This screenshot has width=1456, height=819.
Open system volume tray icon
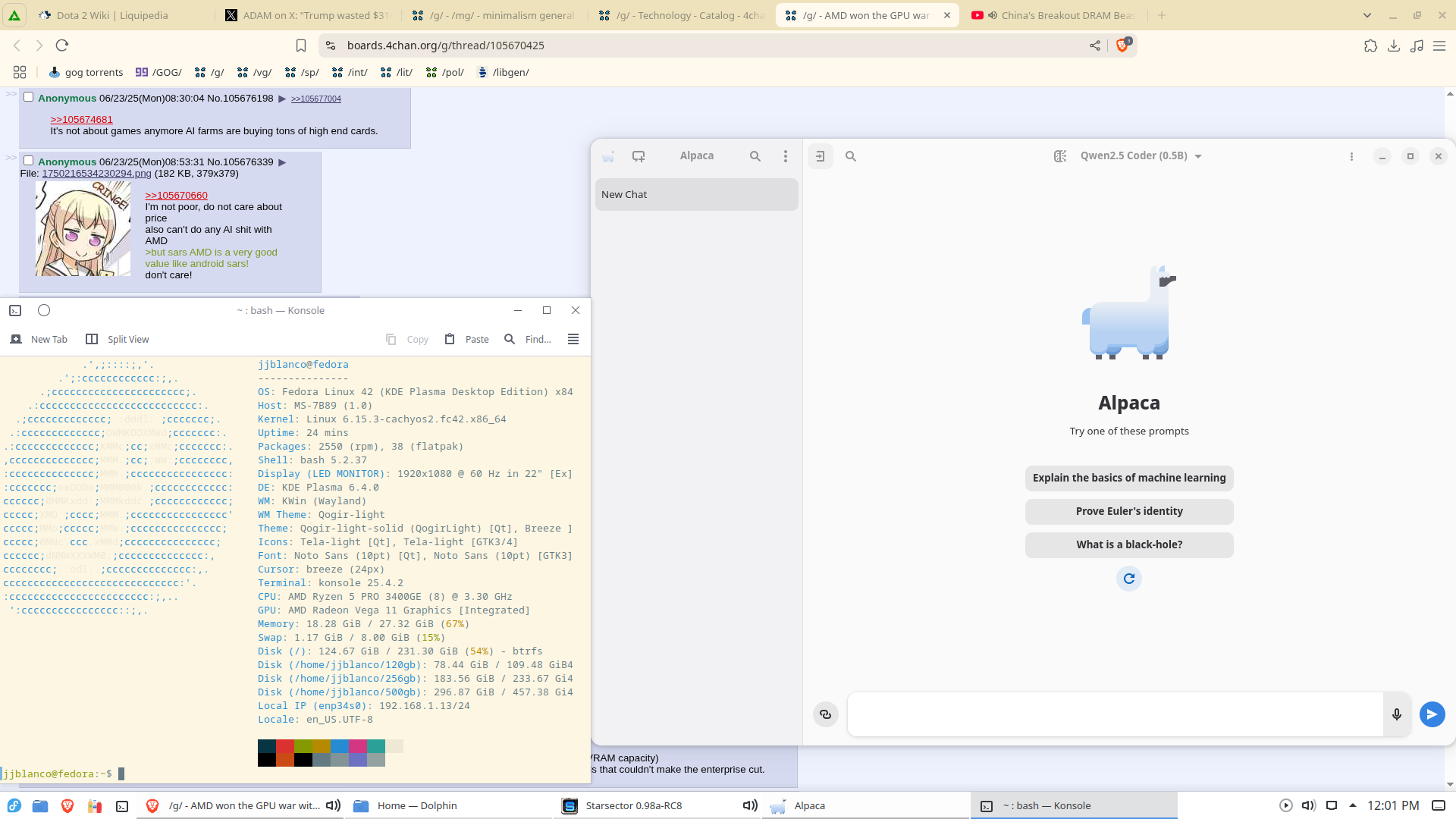click(x=1309, y=805)
